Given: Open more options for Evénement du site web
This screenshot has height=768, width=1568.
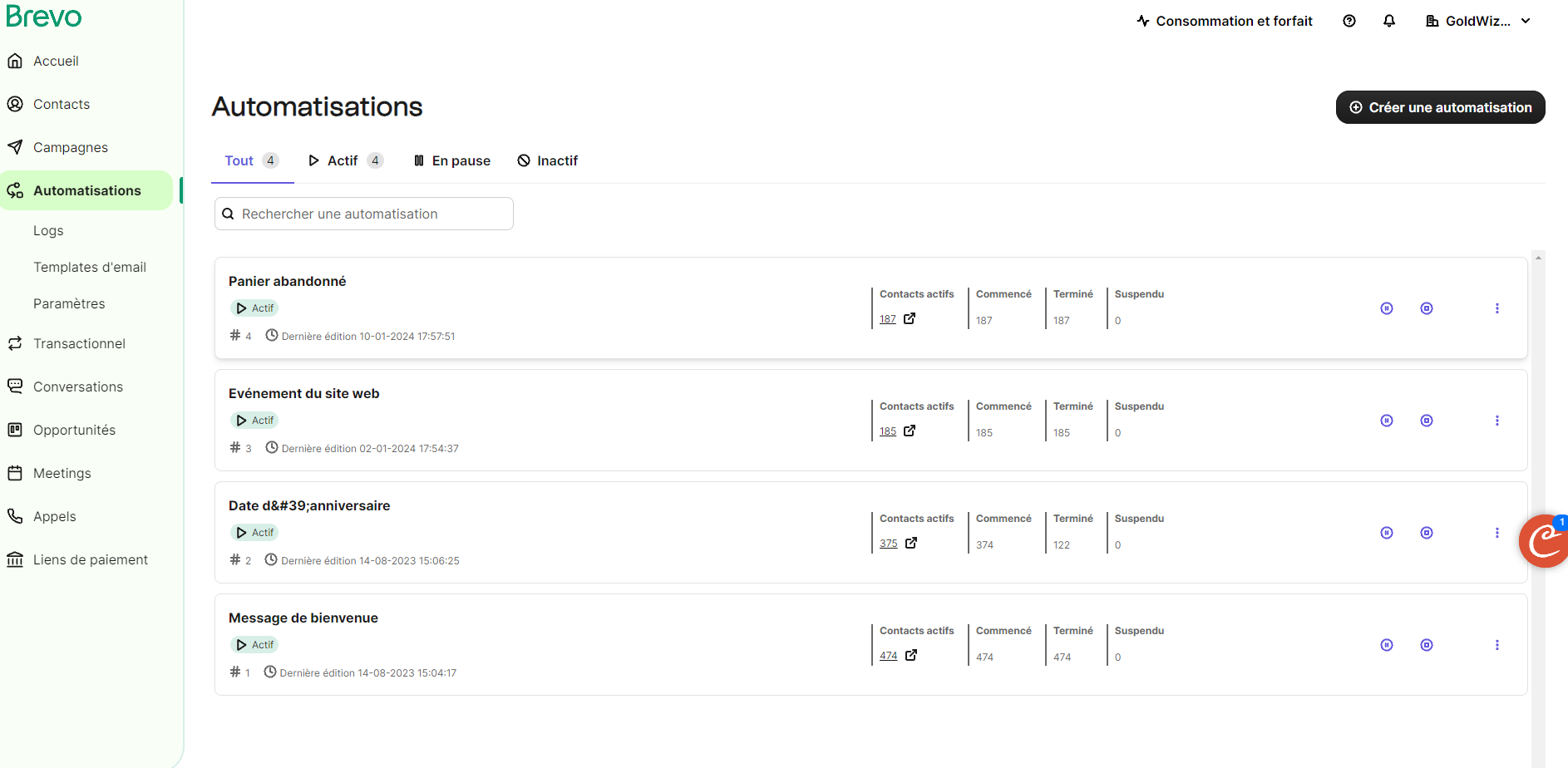Looking at the screenshot, I should click(1497, 421).
